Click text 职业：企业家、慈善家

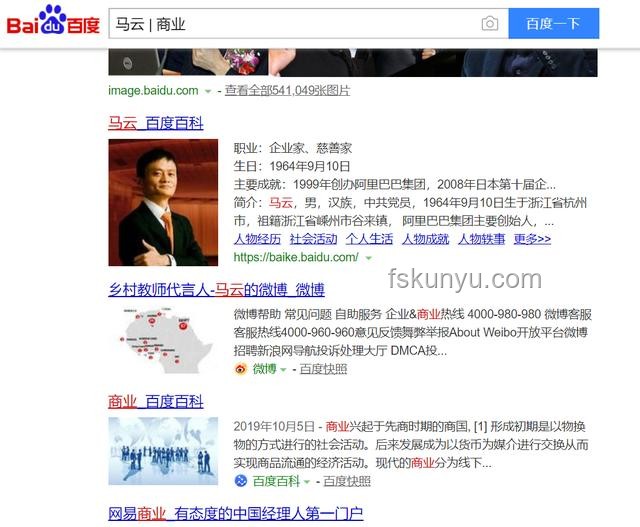[293, 148]
